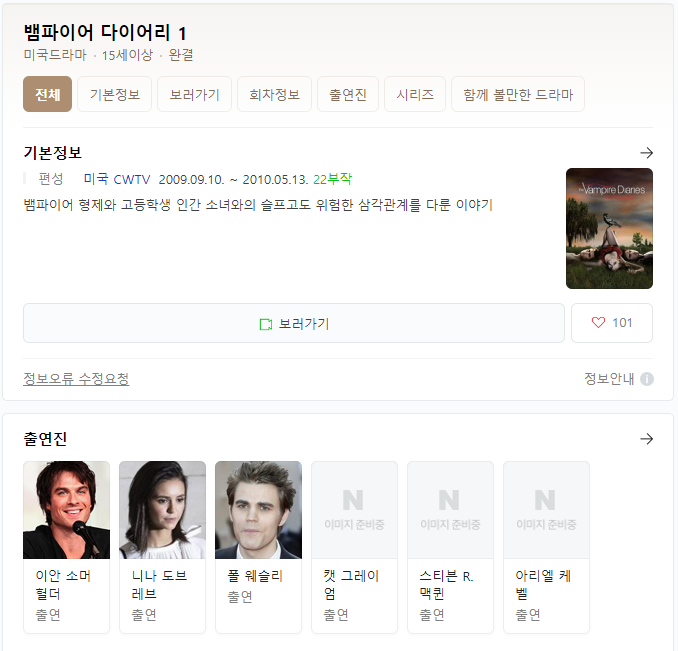
Task: Select 스티븐 R. 맥퀸 cast card
Action: click(450, 546)
